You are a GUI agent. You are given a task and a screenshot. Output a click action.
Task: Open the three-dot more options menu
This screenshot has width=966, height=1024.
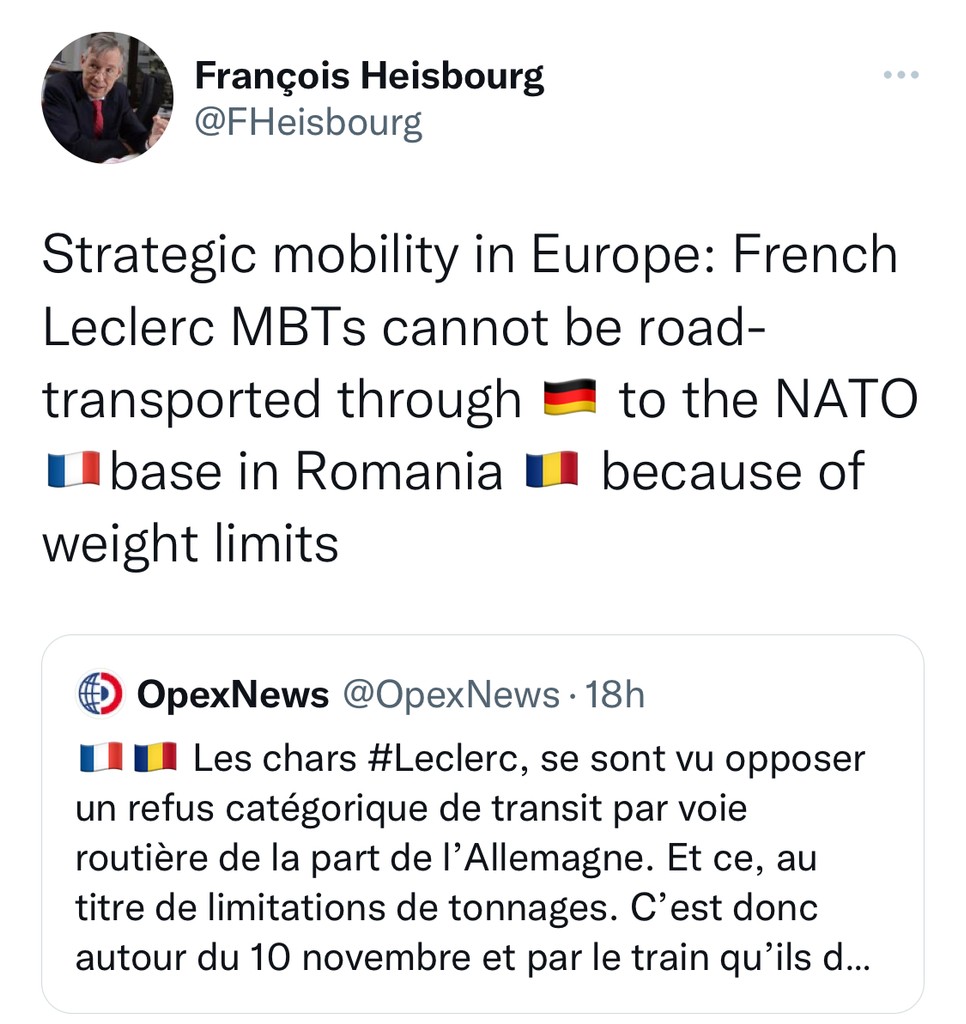pyautogui.click(x=901, y=74)
